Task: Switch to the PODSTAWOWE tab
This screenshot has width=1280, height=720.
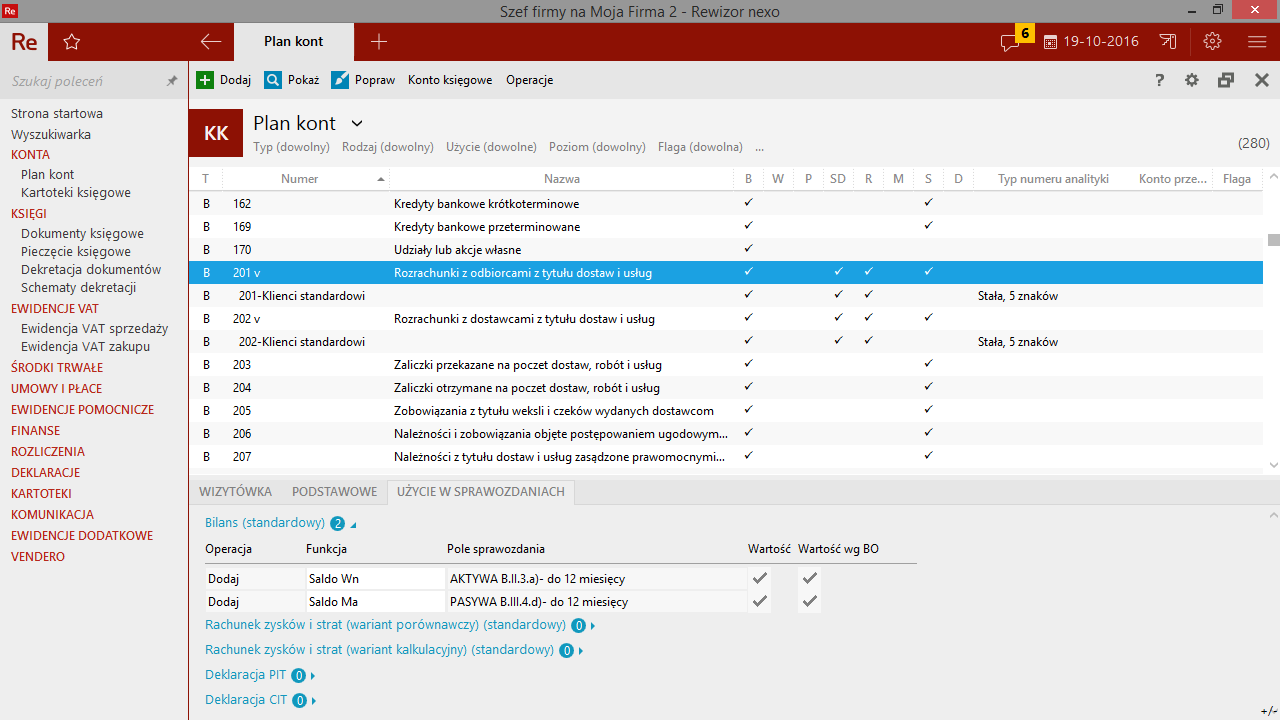Action: [334, 492]
